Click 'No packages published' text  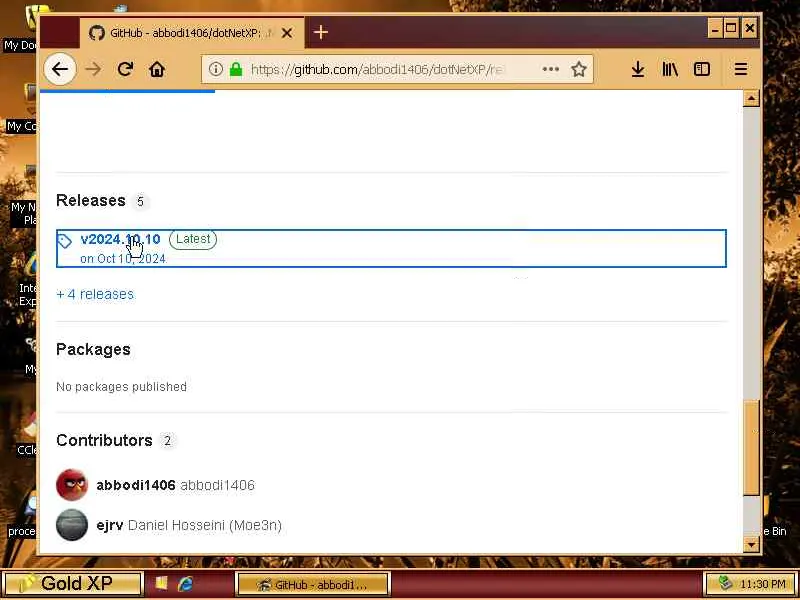click(121, 387)
